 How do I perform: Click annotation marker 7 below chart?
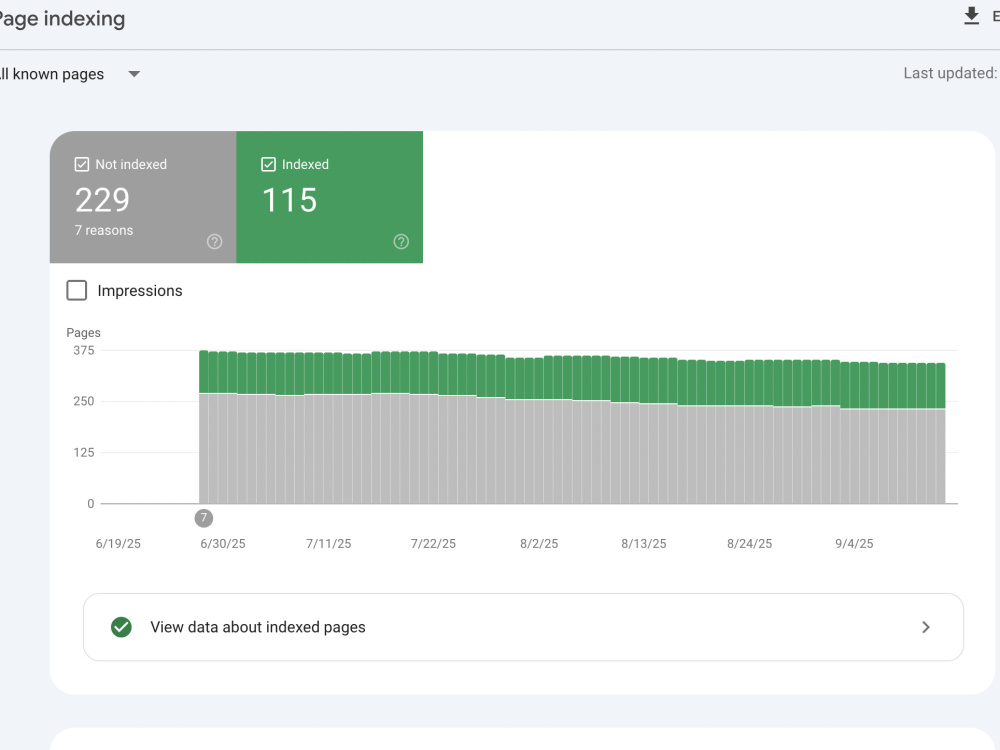(x=203, y=518)
